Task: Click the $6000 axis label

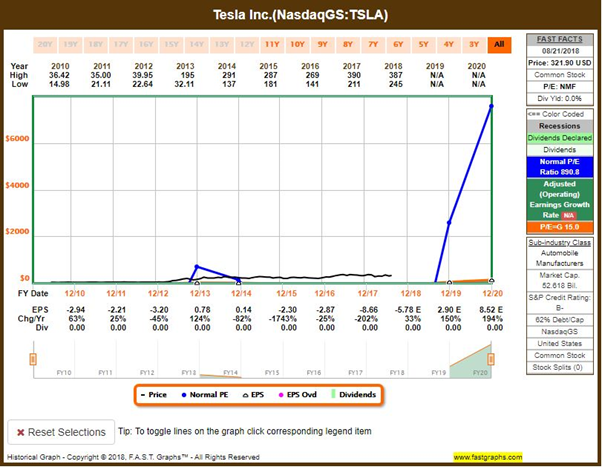Action: click(x=17, y=139)
